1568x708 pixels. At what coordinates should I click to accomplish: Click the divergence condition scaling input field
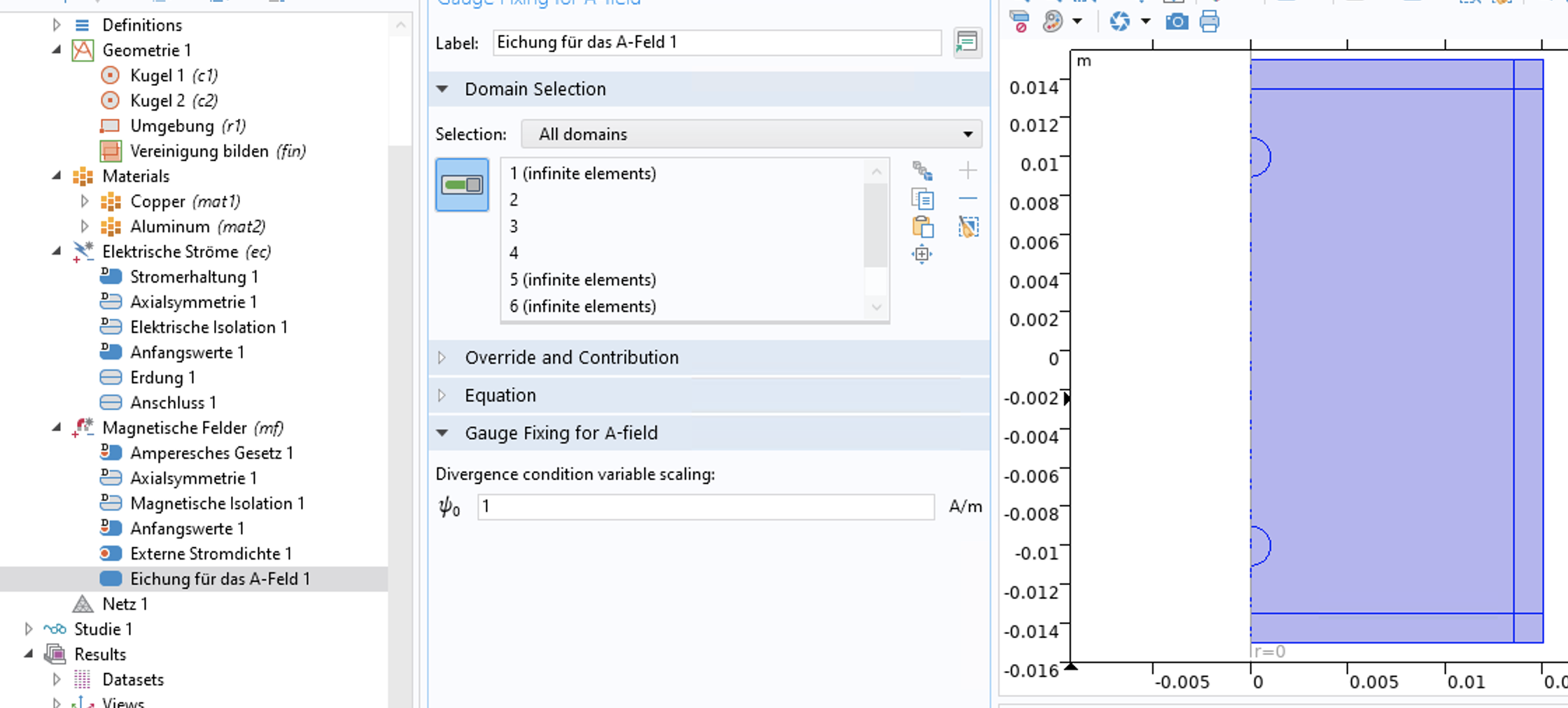tap(705, 507)
